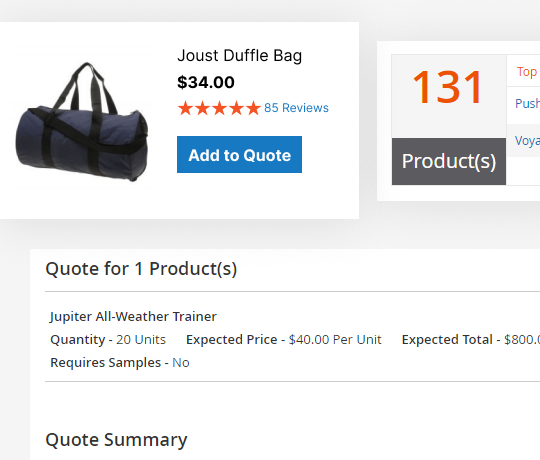
Task: Click the Add to Quote button
Action: (x=239, y=155)
